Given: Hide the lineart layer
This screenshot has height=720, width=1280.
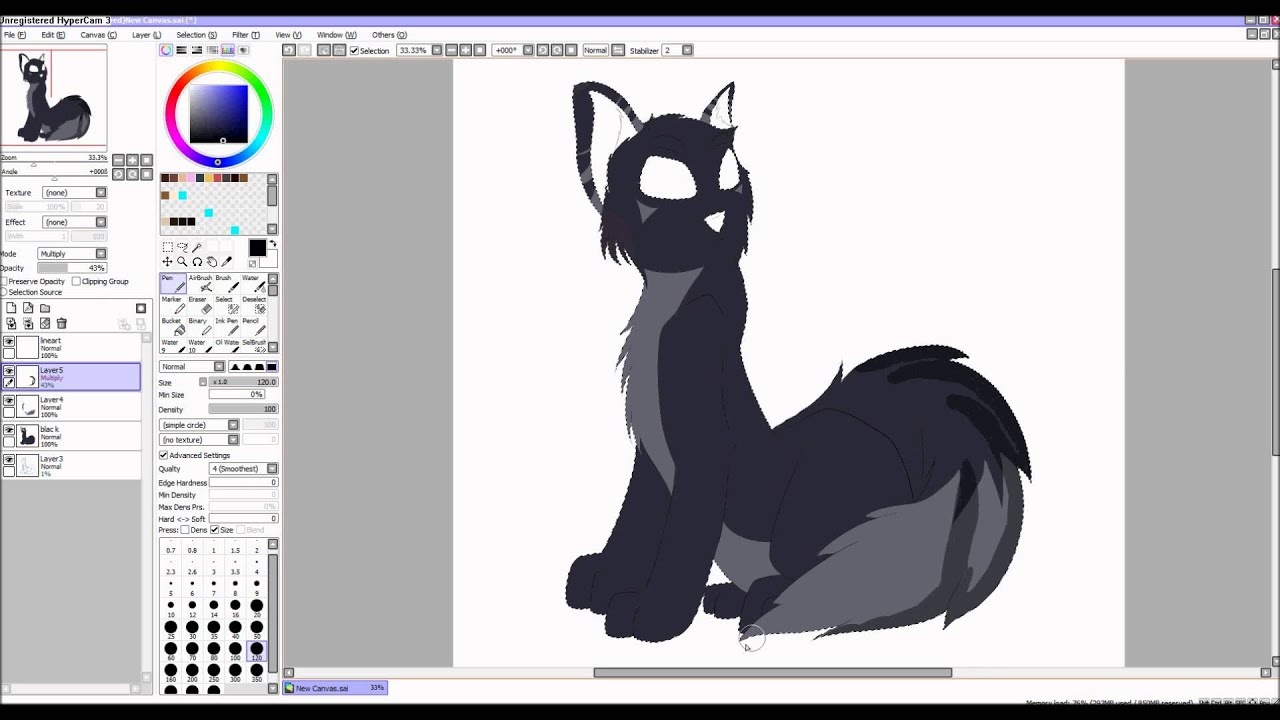Looking at the screenshot, I should 9,342.
